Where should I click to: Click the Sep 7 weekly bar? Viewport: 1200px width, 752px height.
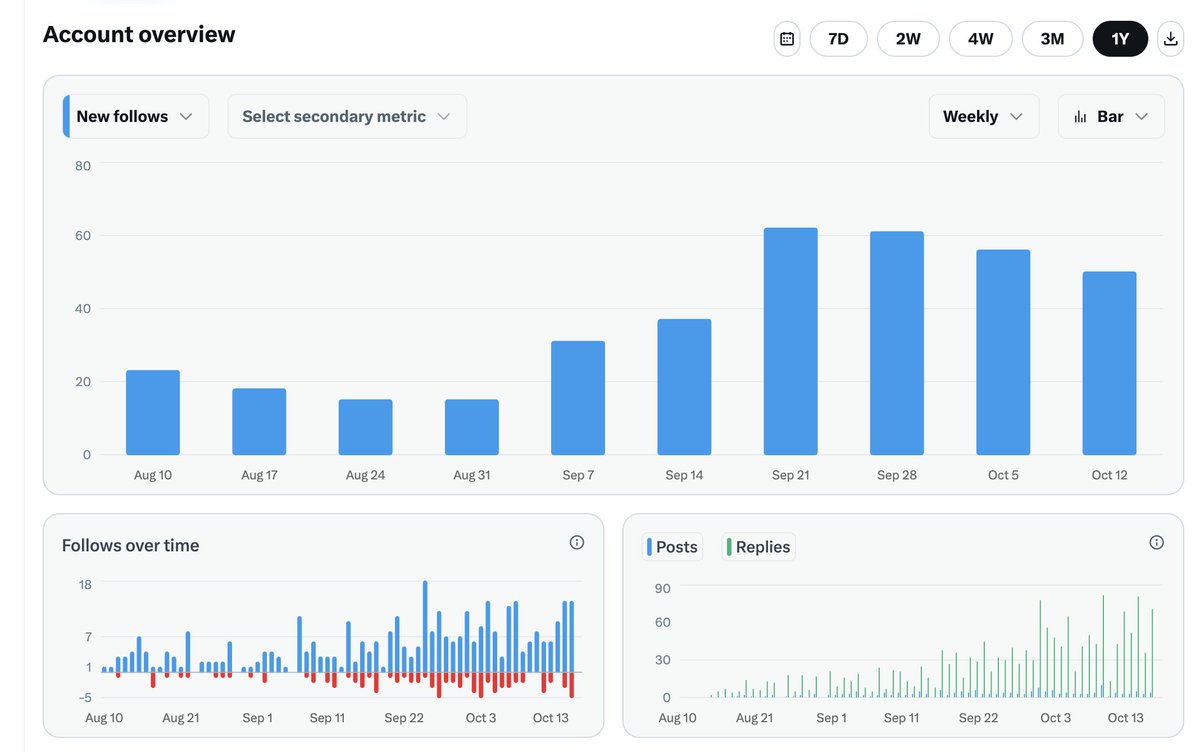point(578,398)
